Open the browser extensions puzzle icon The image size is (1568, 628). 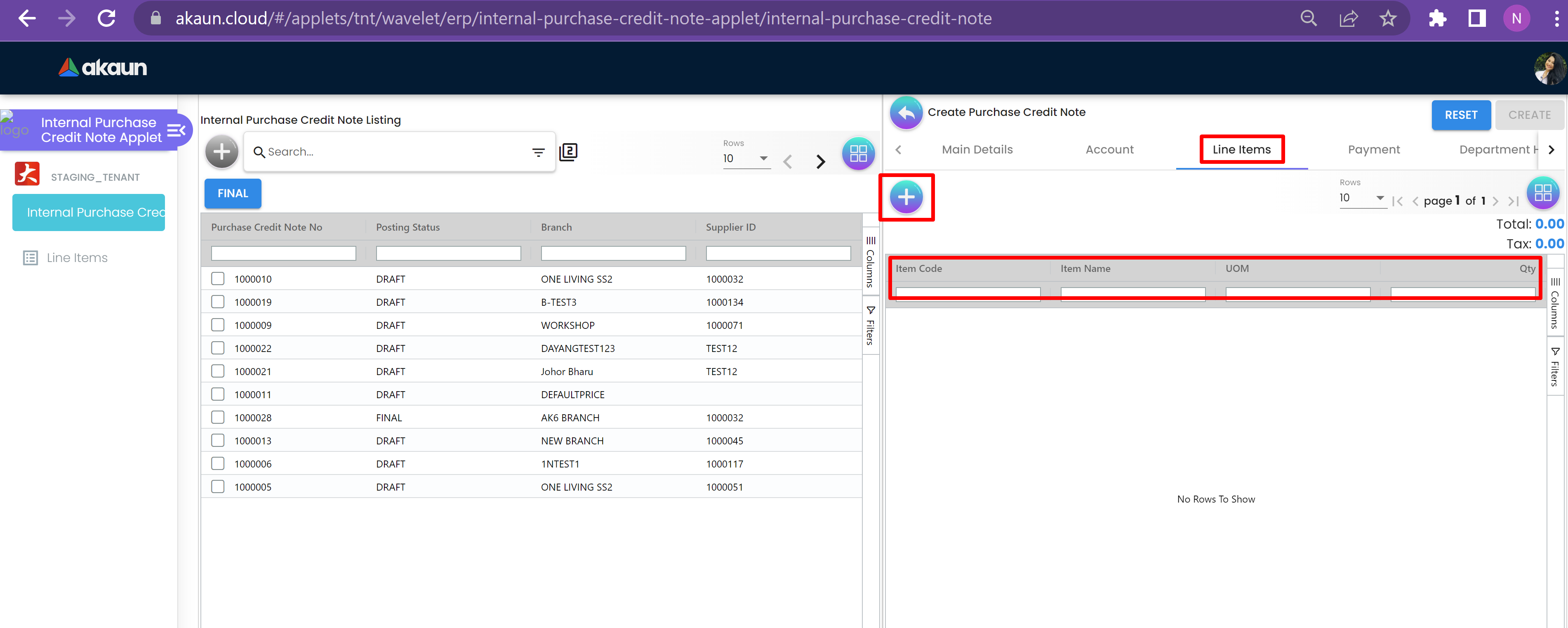1437,19
